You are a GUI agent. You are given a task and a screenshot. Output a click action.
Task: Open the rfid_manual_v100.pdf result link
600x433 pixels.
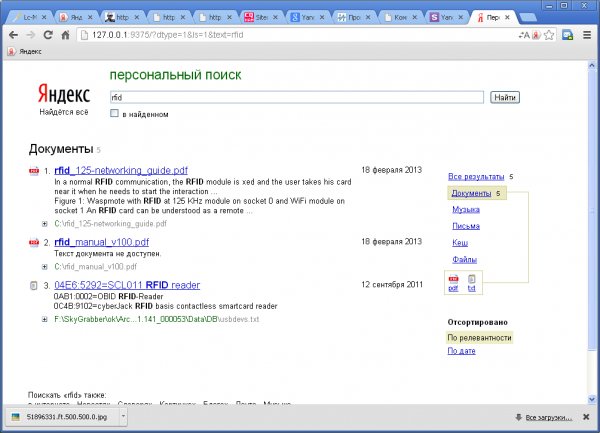pyautogui.click(x=102, y=242)
